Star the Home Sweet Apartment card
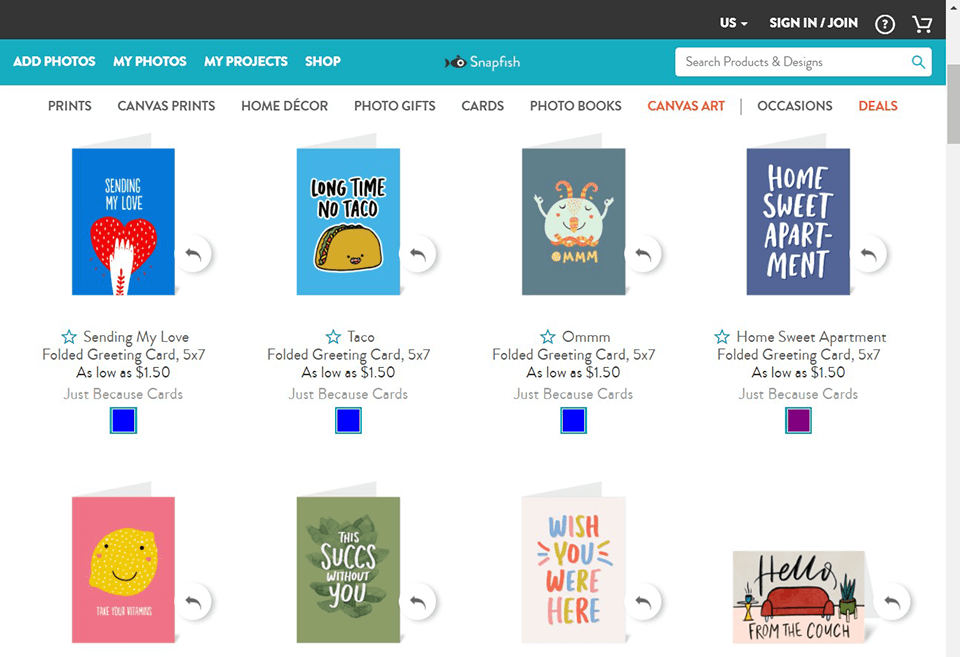This screenshot has width=960, height=657. click(722, 337)
